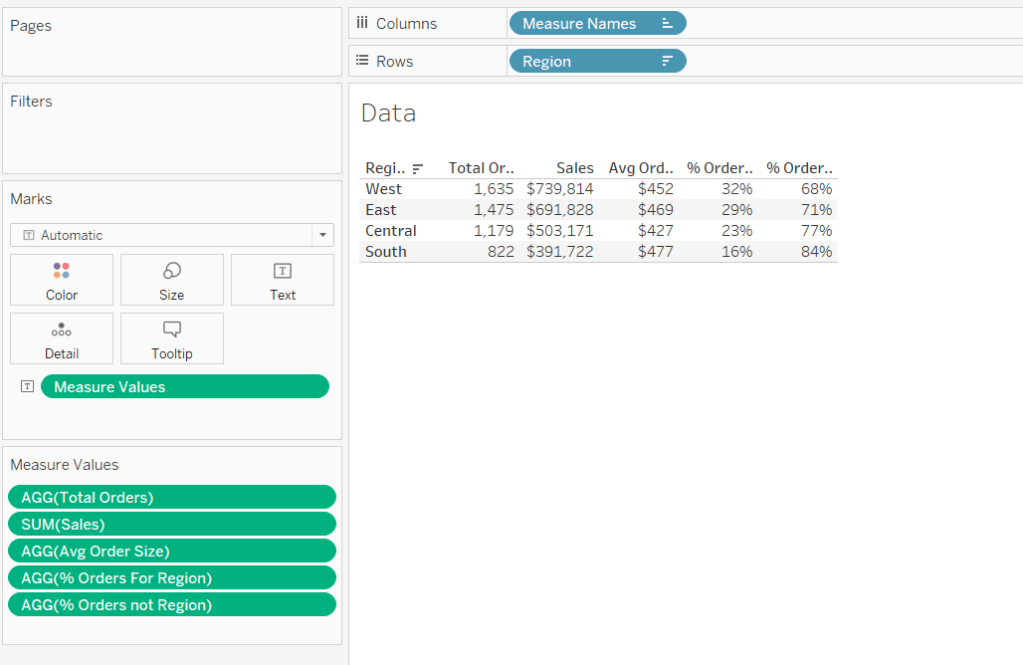Screen dimensions: 1023x665
Task: Select the SUM(Sales) measure pill
Action: [171, 524]
